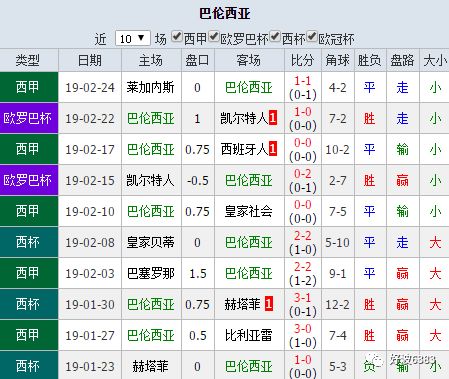
Task: Open the 西班牙人 away team link
Action: point(244,149)
